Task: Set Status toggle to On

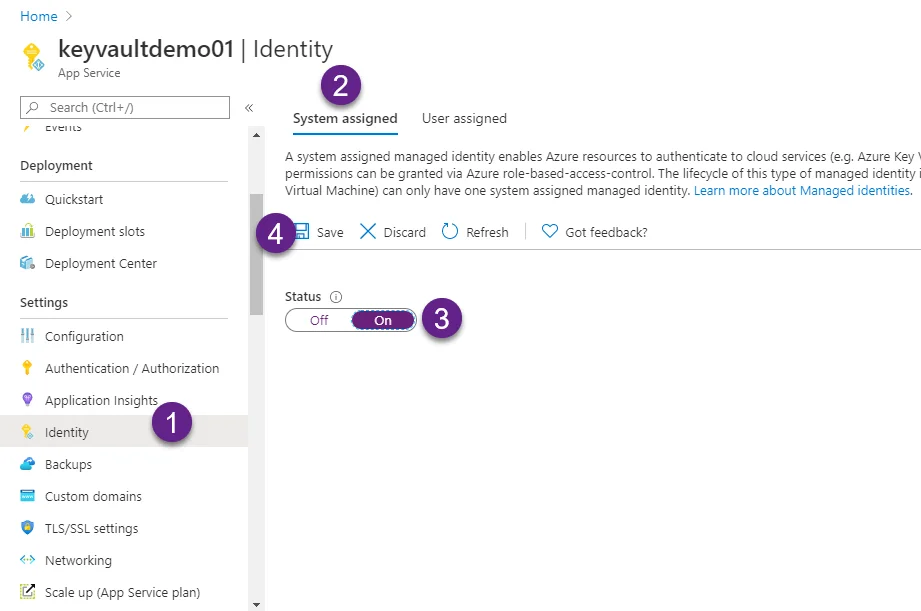Action: coord(383,320)
